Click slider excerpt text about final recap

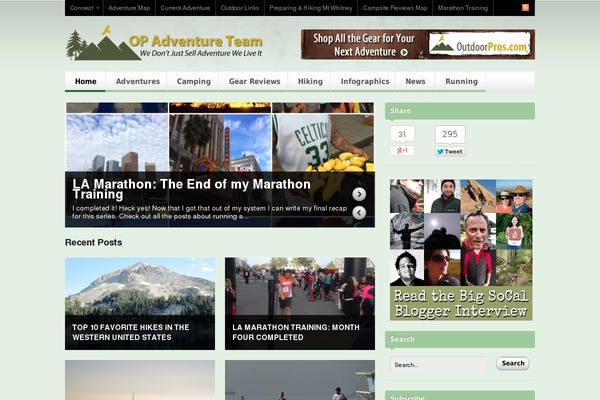209,212
